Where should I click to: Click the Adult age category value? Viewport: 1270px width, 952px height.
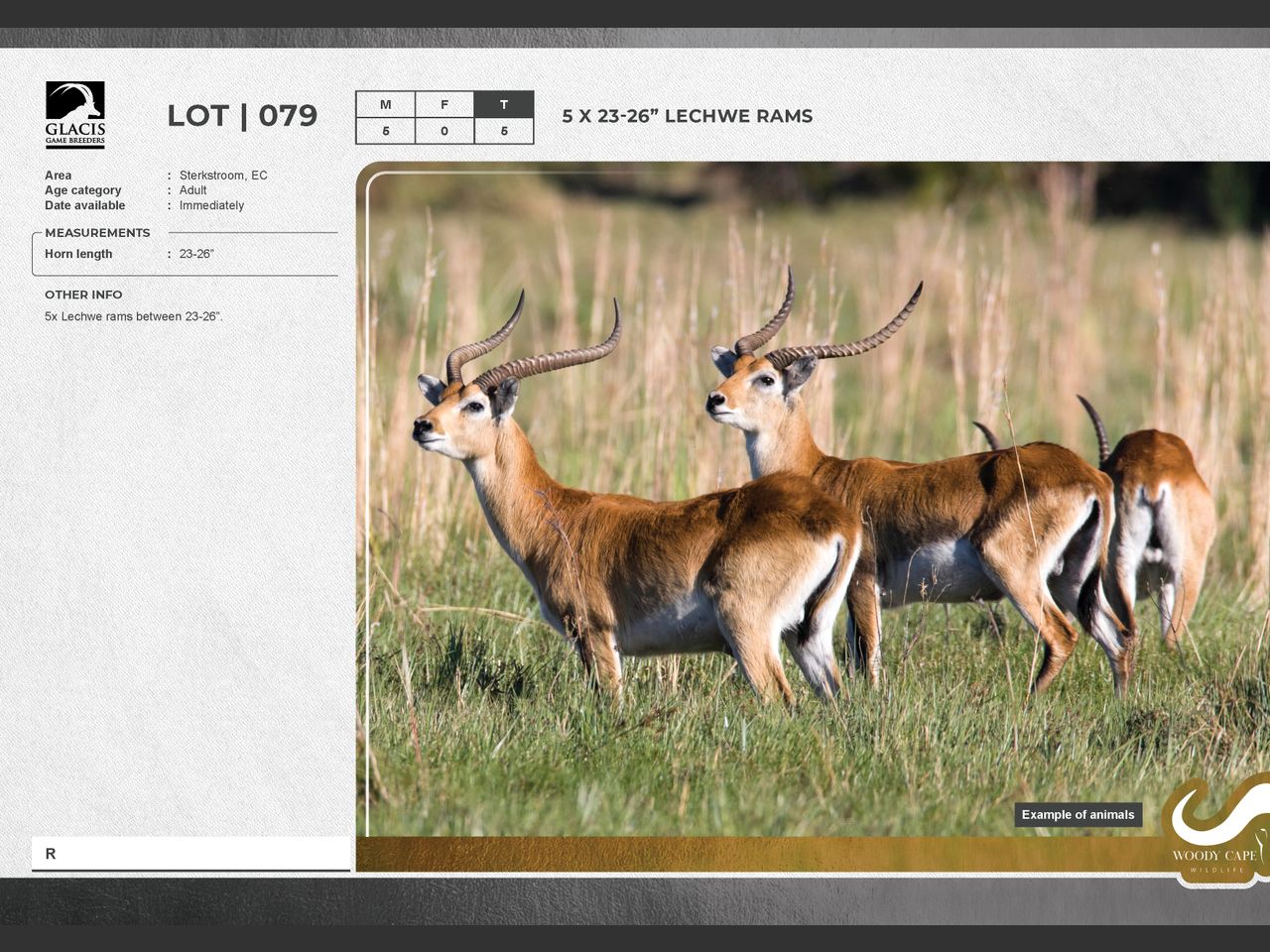192,190
